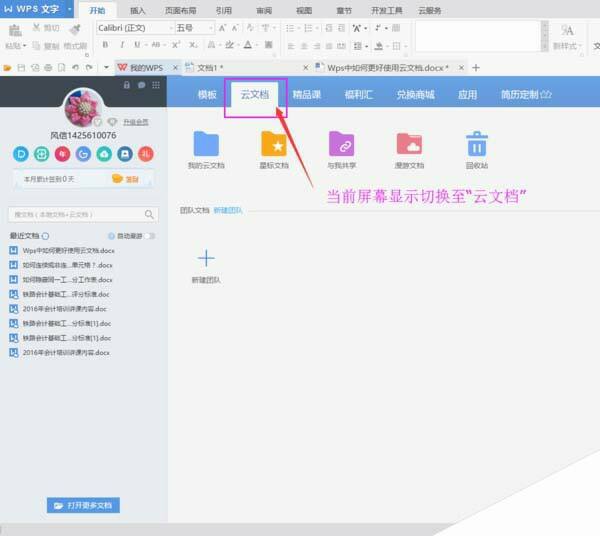Switch to the 文档1 document tab

pos(243,68)
